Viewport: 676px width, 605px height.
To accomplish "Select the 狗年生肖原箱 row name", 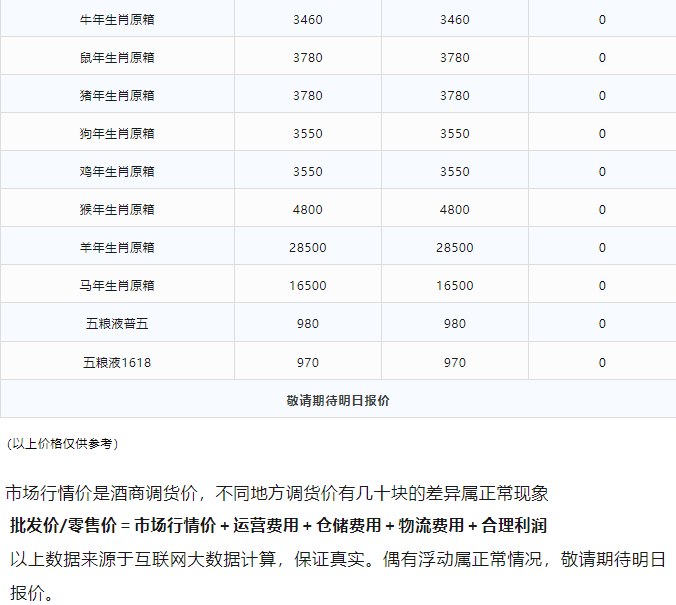I will point(117,134).
